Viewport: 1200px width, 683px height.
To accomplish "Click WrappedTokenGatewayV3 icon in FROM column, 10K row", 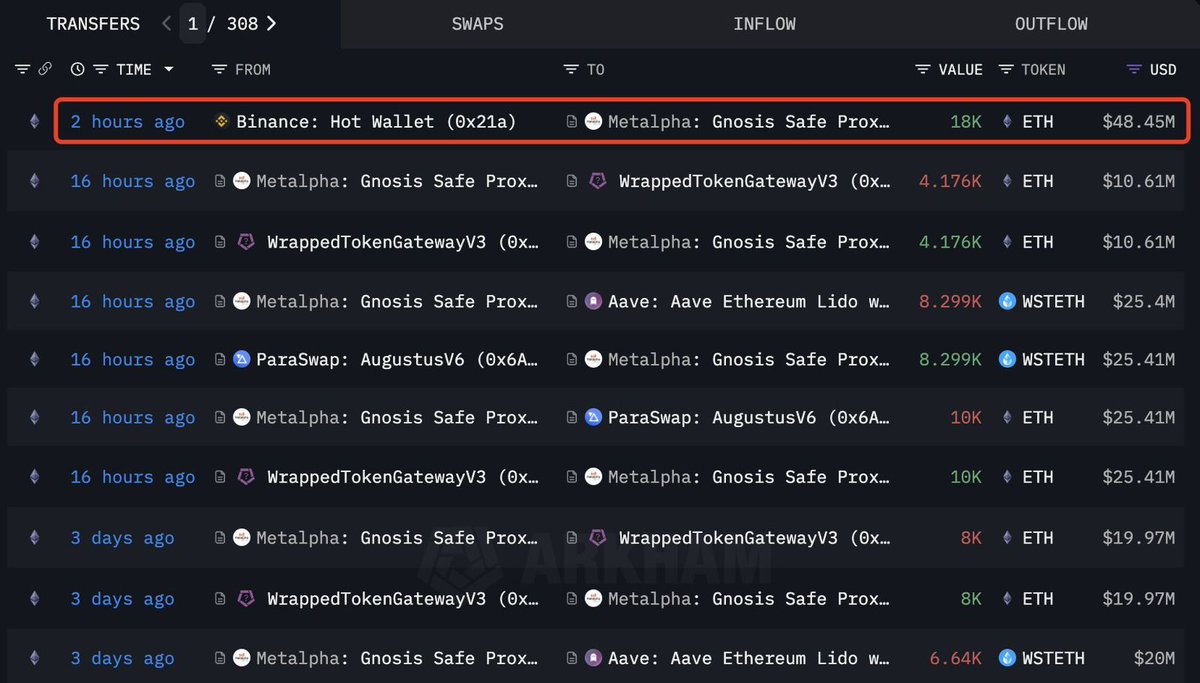I will (x=245, y=477).
